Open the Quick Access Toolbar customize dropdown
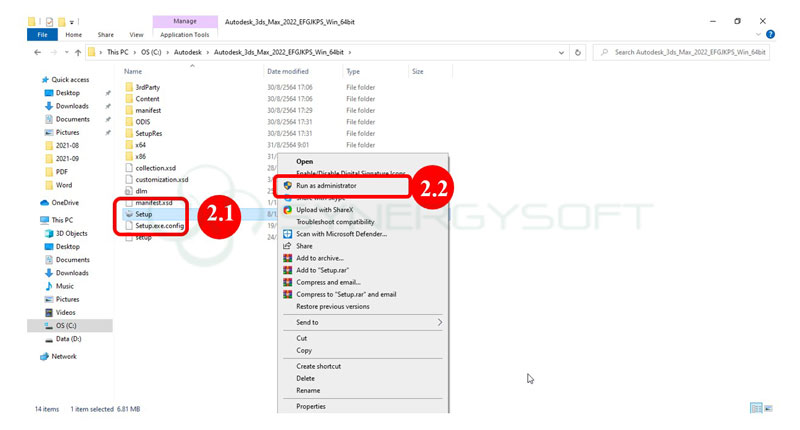800x430 pixels. [70, 20]
